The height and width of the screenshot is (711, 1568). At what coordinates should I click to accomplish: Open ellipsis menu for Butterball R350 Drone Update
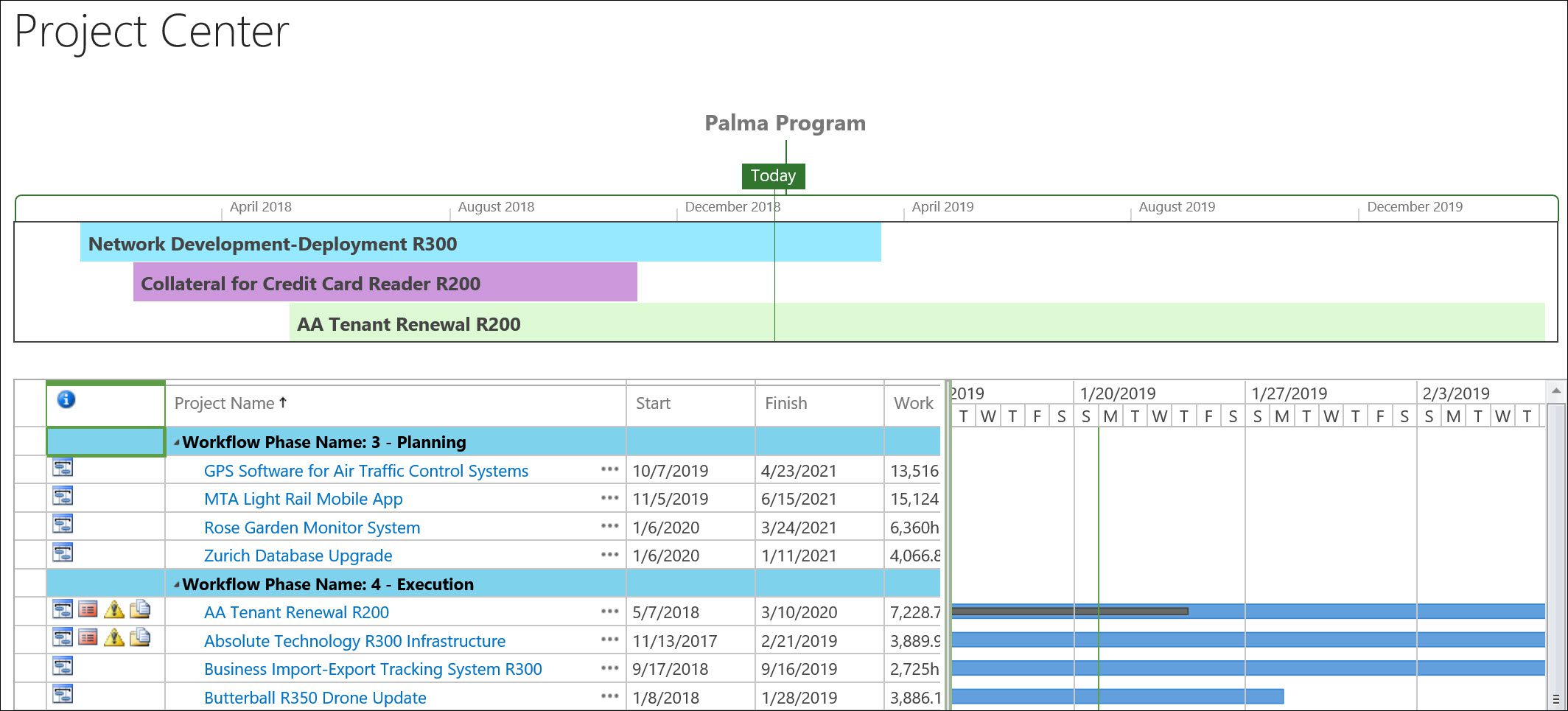(609, 696)
